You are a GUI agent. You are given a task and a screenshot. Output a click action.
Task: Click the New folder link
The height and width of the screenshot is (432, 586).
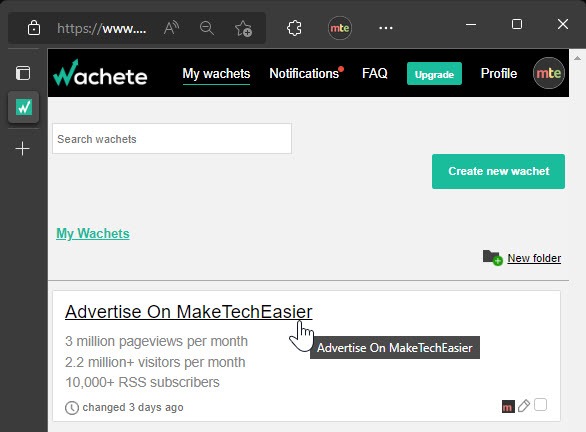(534, 258)
